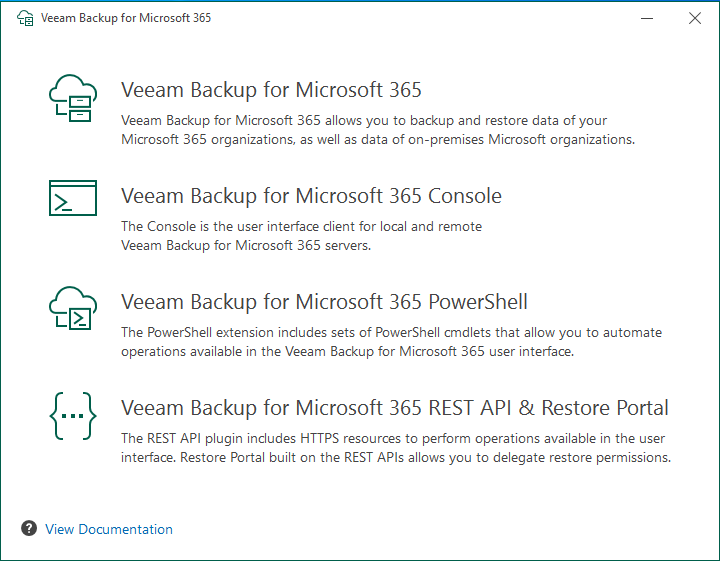The height and width of the screenshot is (561, 720).
Task: Click the PowerShell cloud terminal icon
Action: pyautogui.click(x=73, y=308)
